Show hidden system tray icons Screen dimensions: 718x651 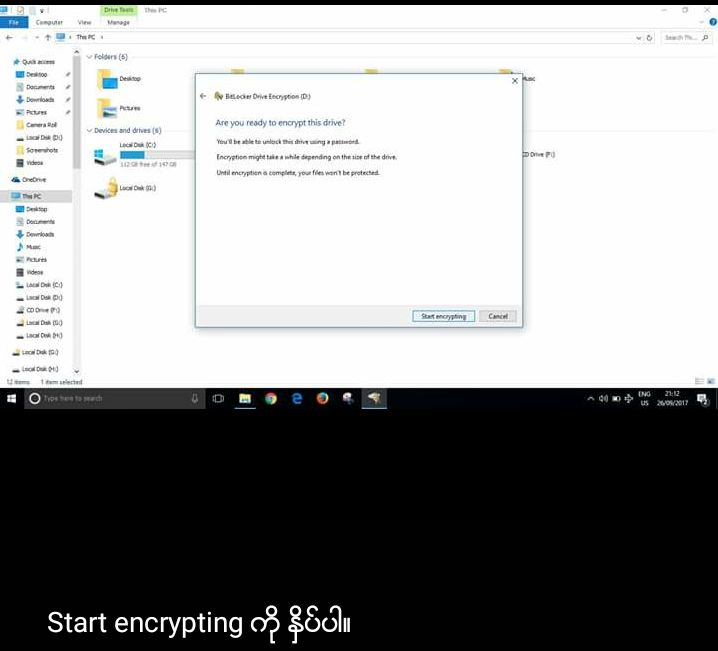click(x=590, y=399)
